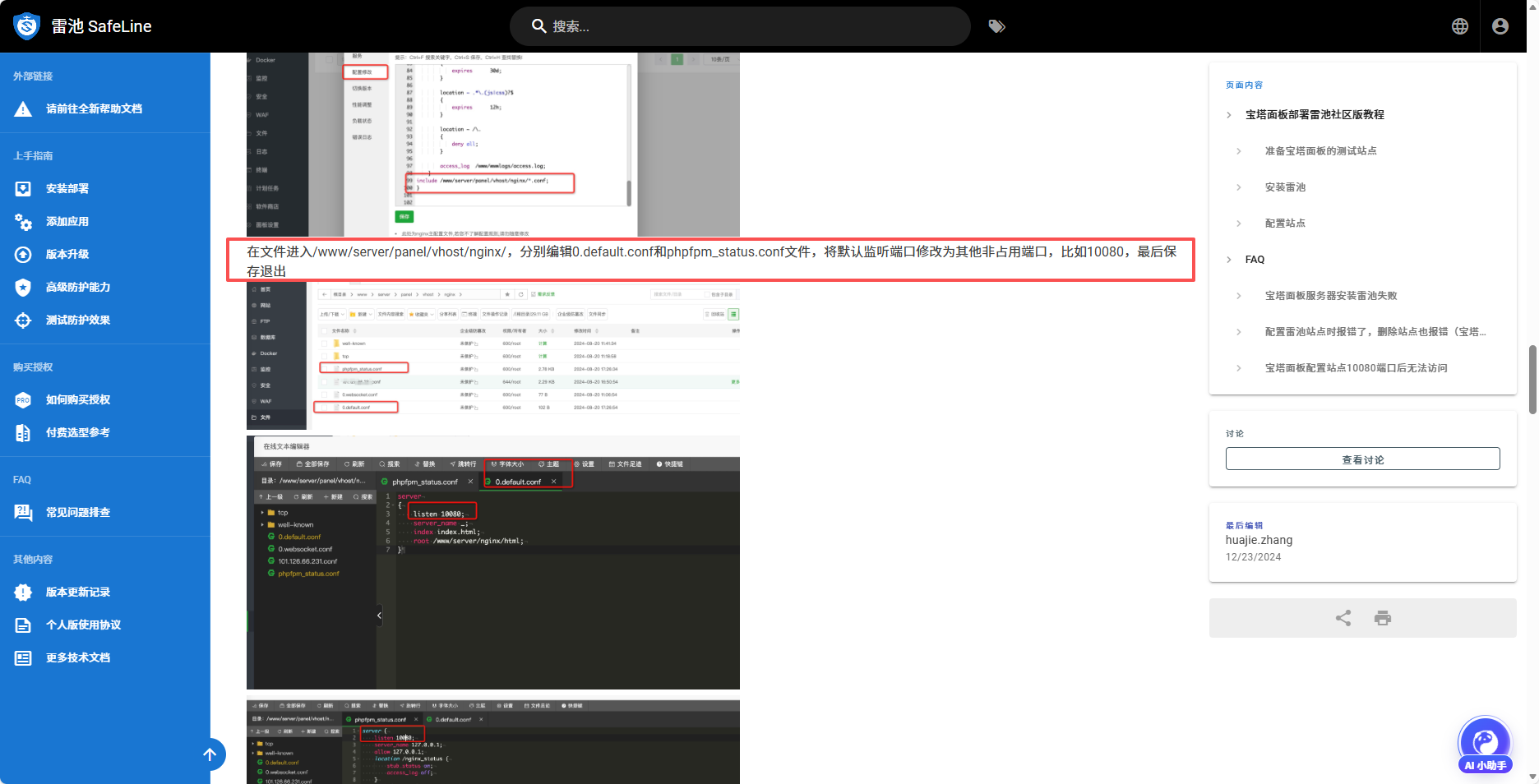The width and height of the screenshot is (1539, 784).
Task: Click the SafeLine shield logo
Action: coord(27,26)
